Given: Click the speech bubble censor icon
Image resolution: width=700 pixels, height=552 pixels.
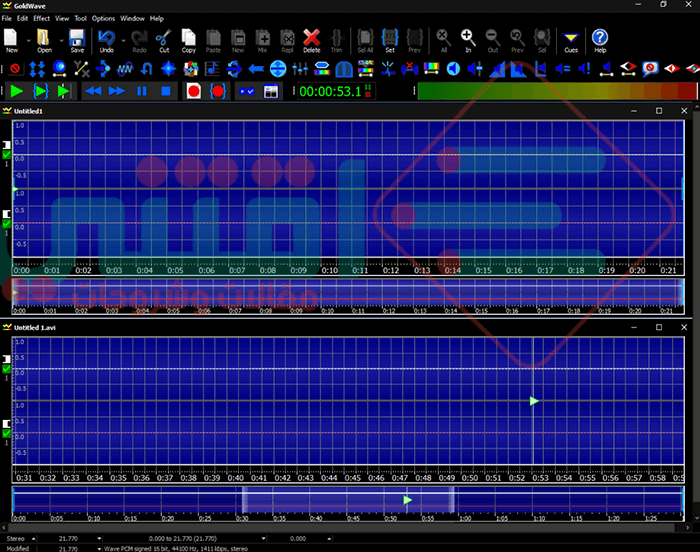Looking at the screenshot, I should [650, 69].
